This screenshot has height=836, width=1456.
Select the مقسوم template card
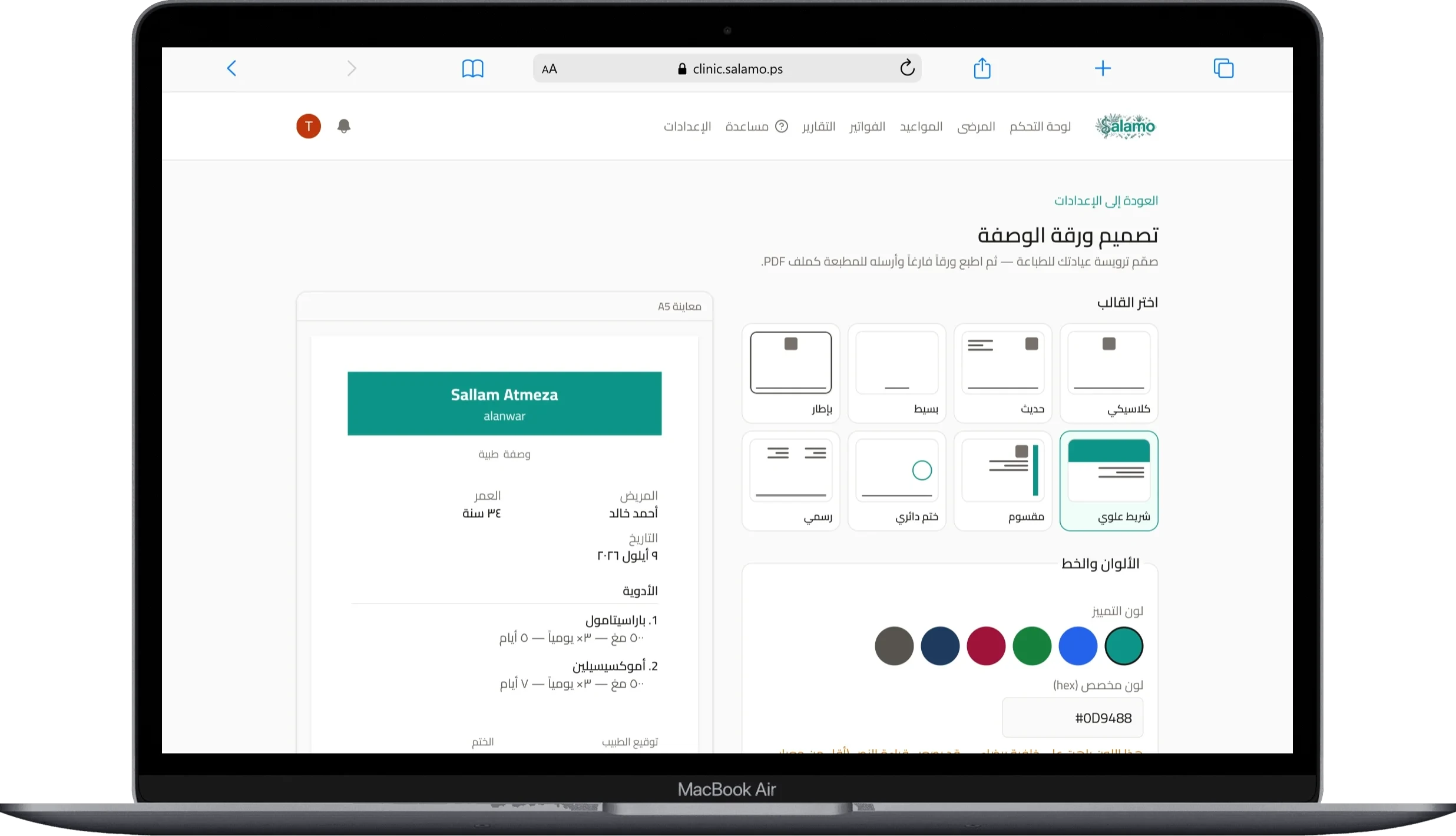(1002, 480)
